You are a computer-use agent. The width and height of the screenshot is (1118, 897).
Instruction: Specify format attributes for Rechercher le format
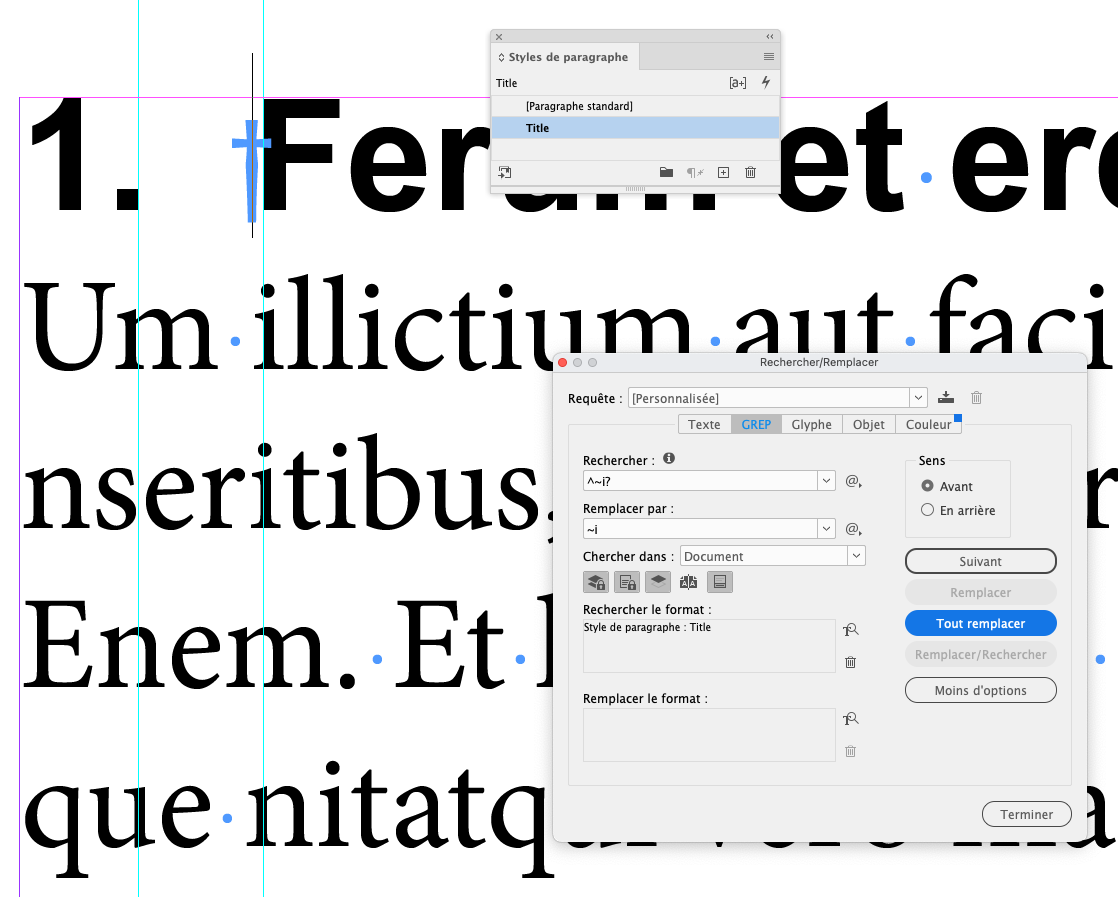pyautogui.click(x=849, y=629)
